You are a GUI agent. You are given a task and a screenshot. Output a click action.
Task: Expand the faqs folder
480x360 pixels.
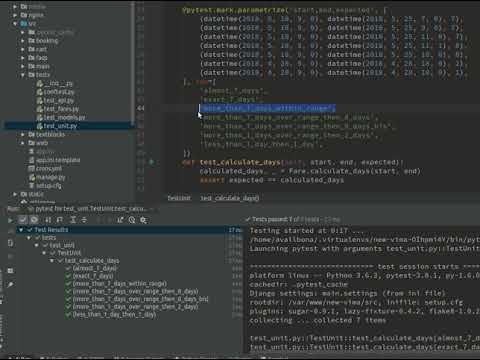(x=23, y=58)
